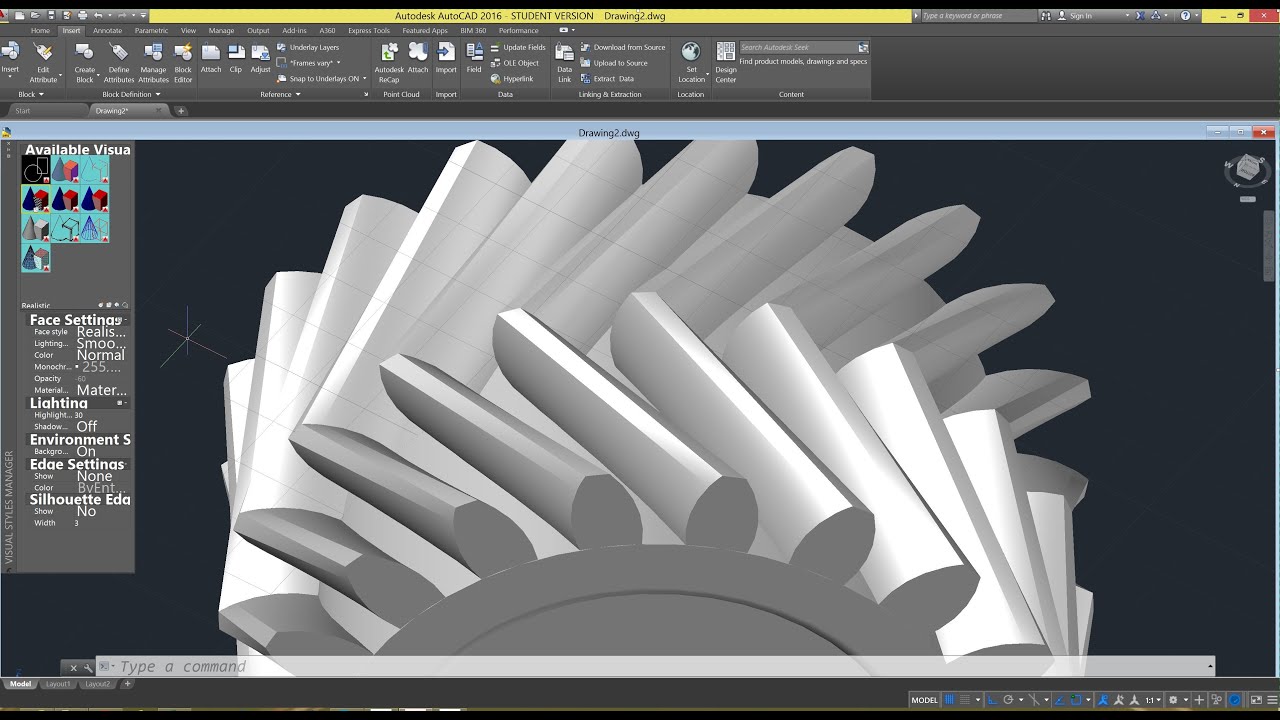Image resolution: width=1280 pixels, height=720 pixels.
Task: Add a new layout with plus tab
Action: 127,684
